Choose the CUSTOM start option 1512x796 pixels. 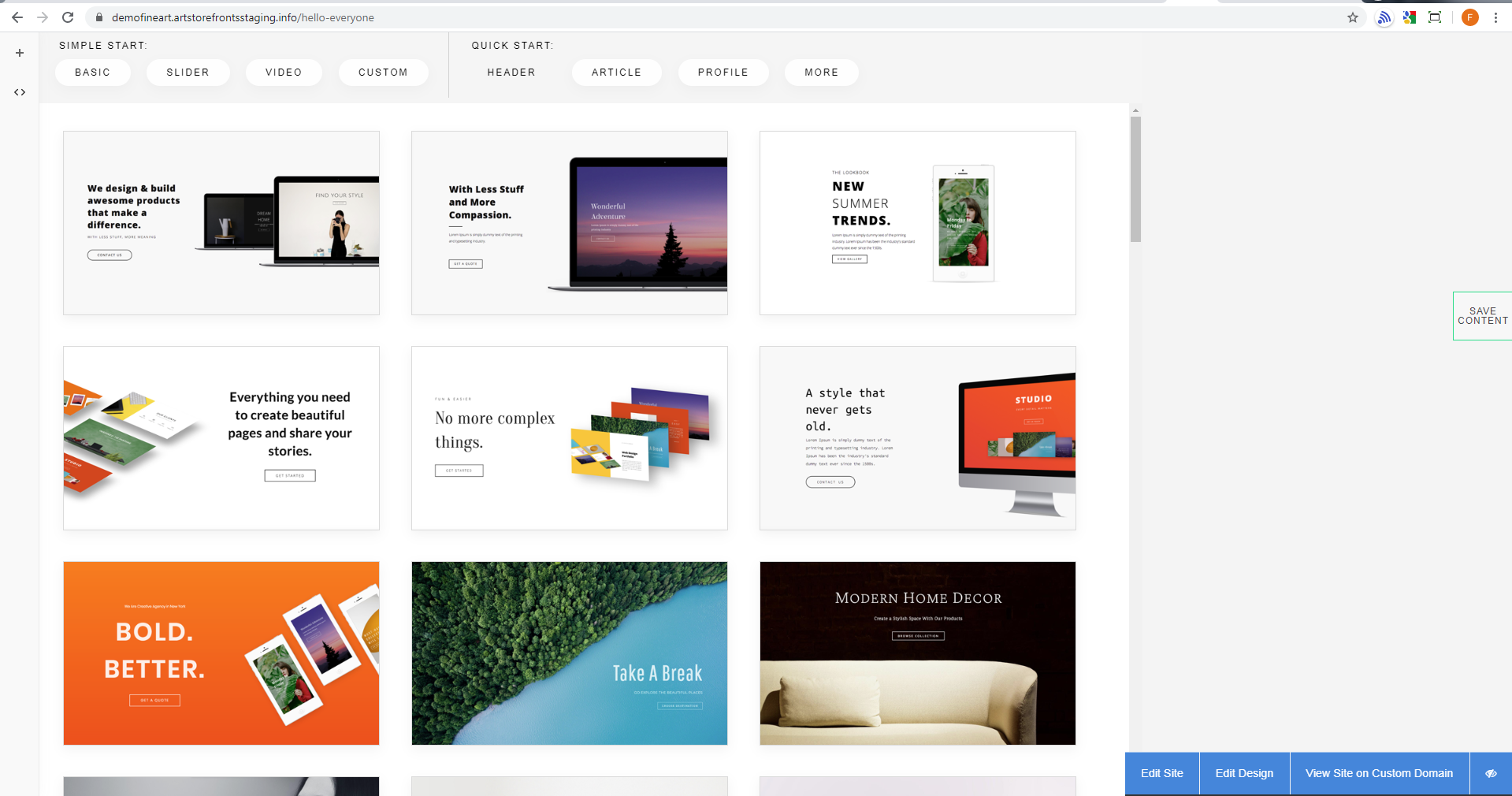[383, 73]
